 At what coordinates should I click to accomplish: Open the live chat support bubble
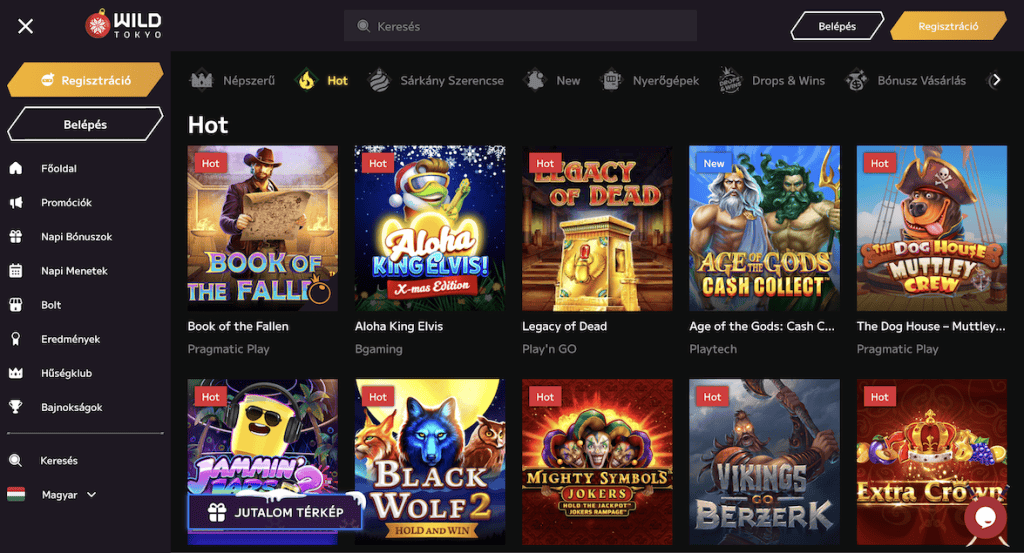tap(984, 517)
